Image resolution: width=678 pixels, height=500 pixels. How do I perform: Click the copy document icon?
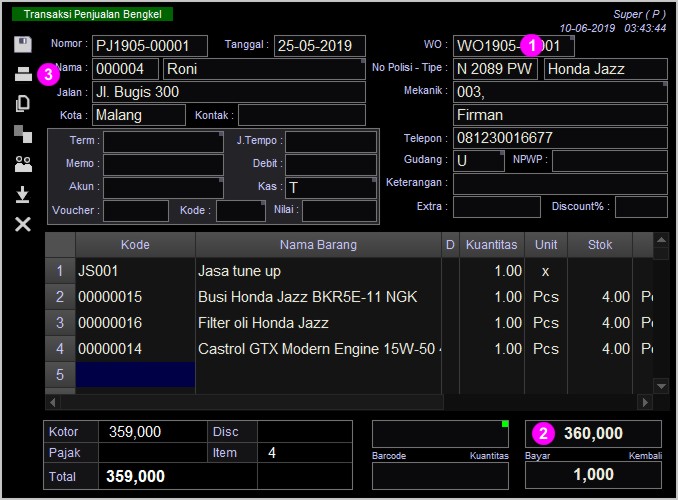[x=23, y=104]
